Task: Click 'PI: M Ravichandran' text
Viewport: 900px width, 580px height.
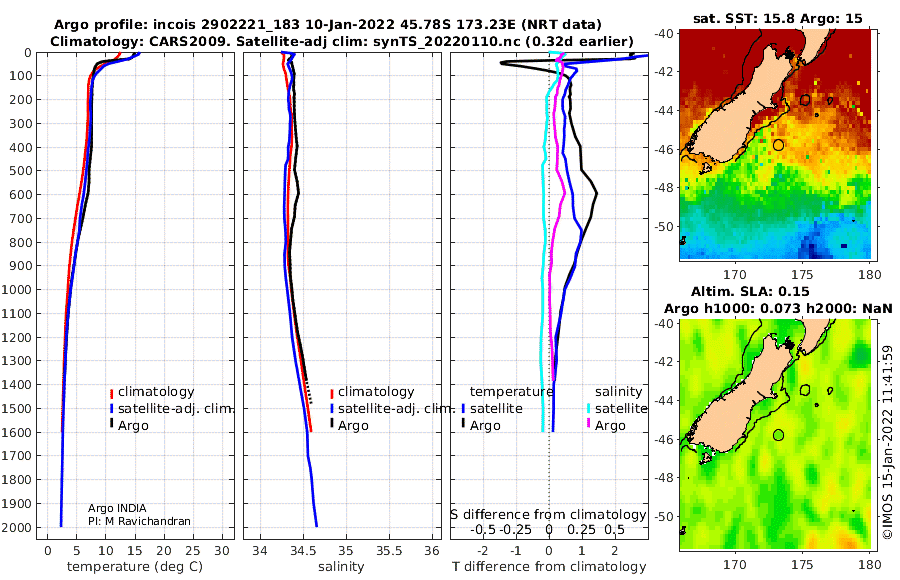Action: point(139,521)
